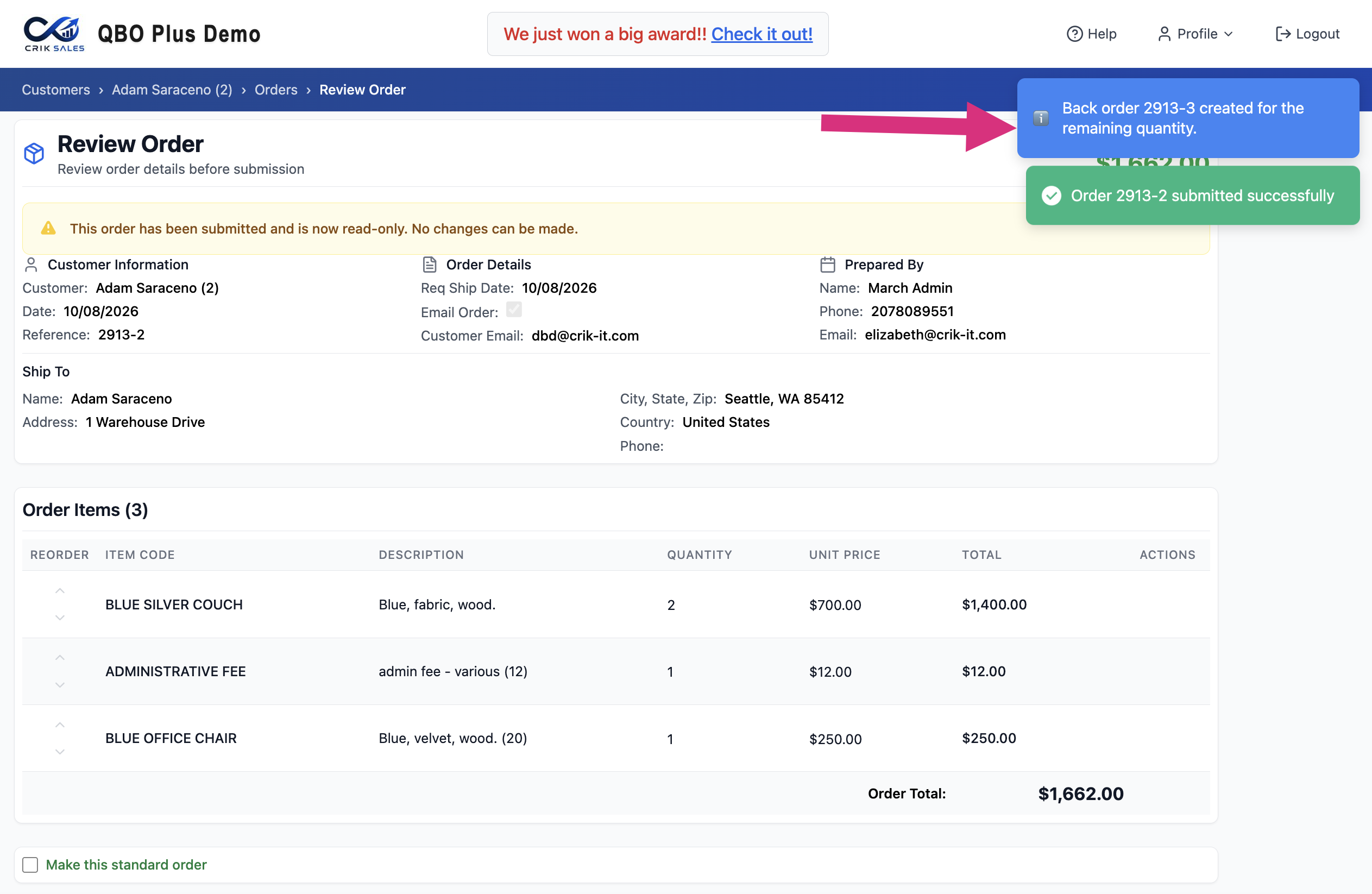
Task: Move ADMINISTRATIVE FEE row down
Action: (60, 685)
